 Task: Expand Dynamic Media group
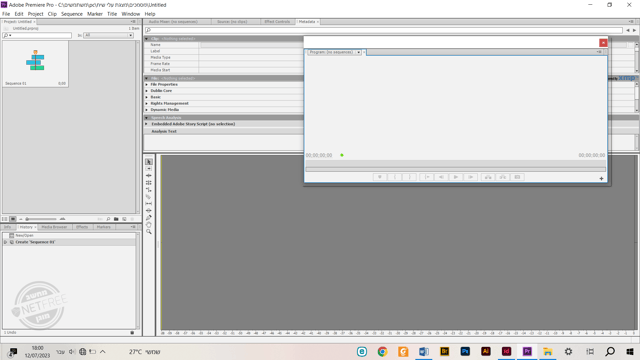point(147,110)
